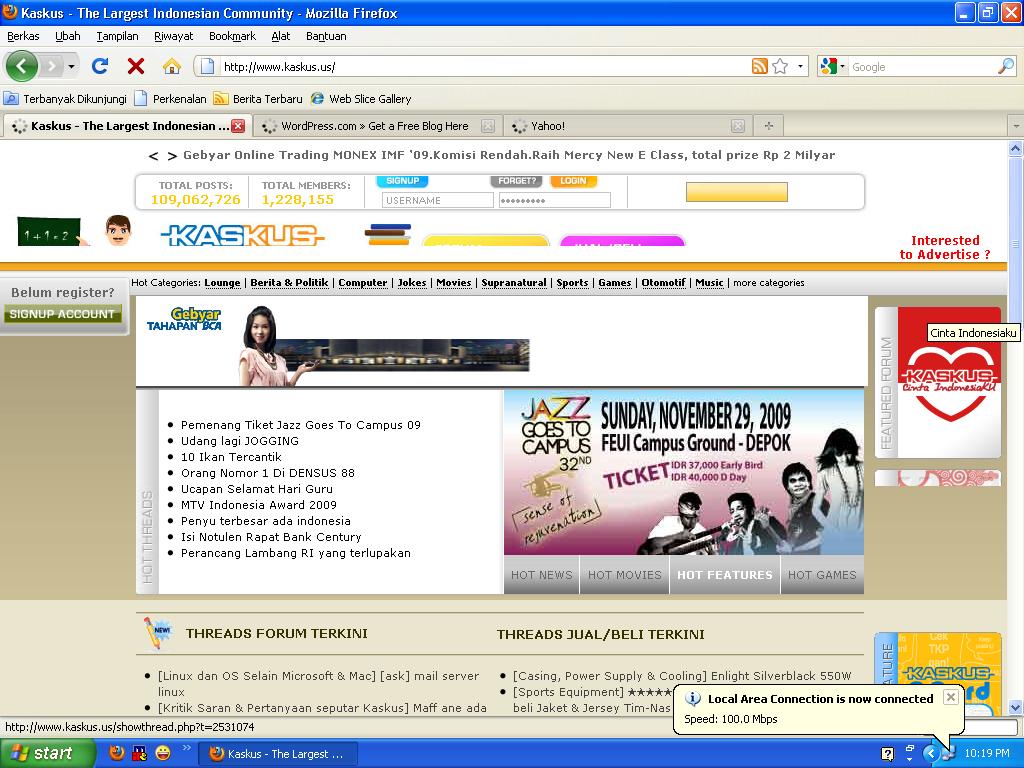1024x768 pixels.
Task: Click the Windows start button
Action: (46, 754)
